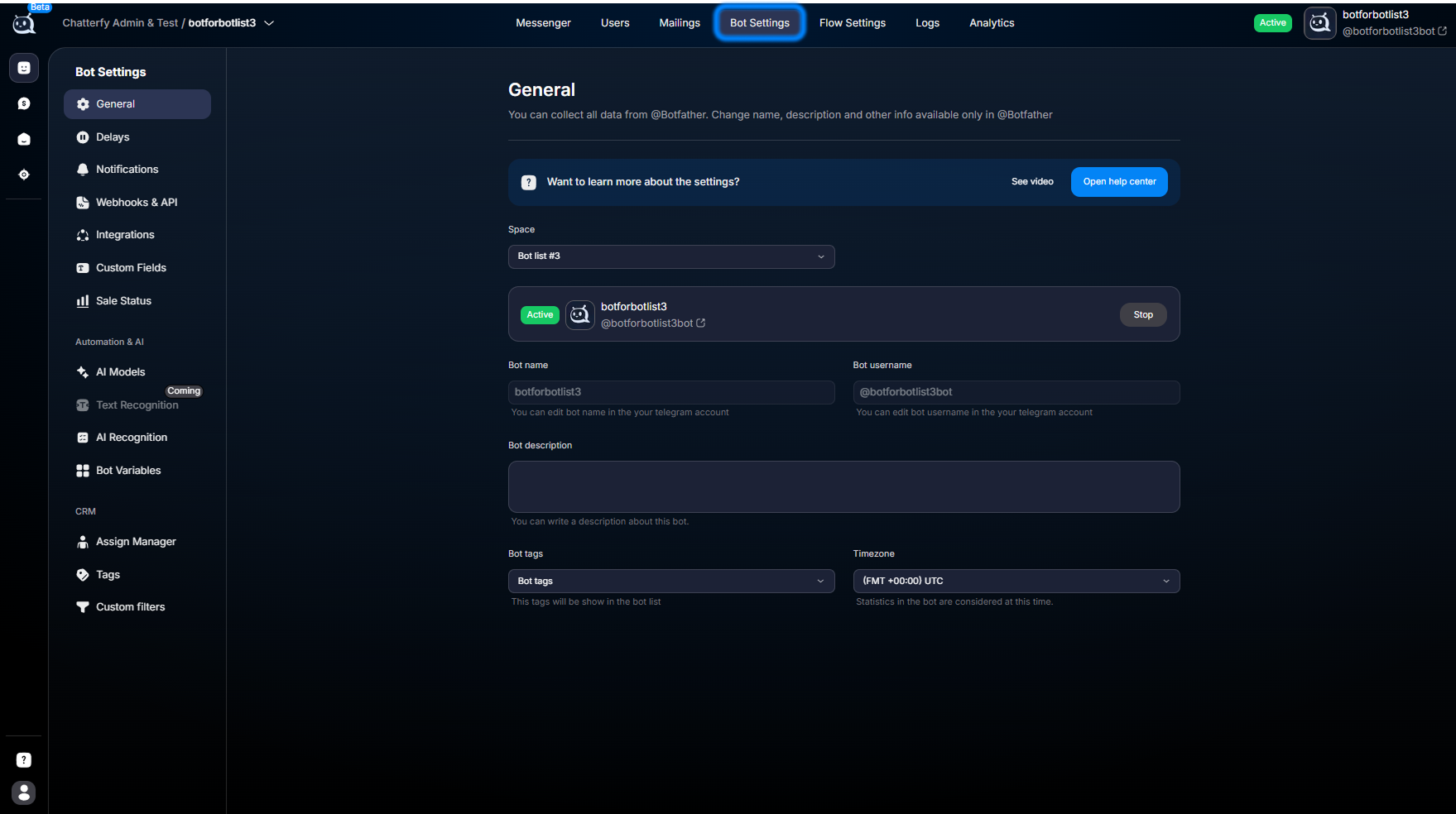The width and height of the screenshot is (1456, 814).
Task: Switch to Mailings tab
Action: pyautogui.click(x=680, y=23)
